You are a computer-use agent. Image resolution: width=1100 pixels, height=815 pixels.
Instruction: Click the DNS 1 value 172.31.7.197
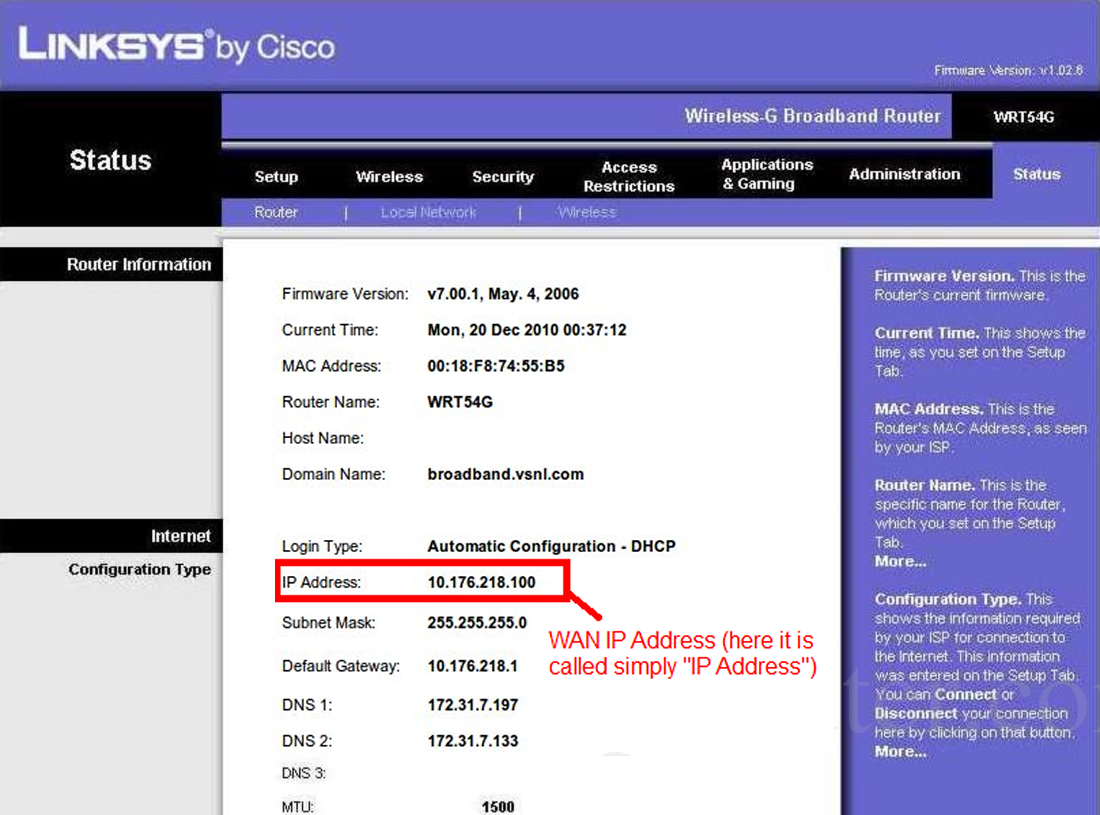[473, 705]
